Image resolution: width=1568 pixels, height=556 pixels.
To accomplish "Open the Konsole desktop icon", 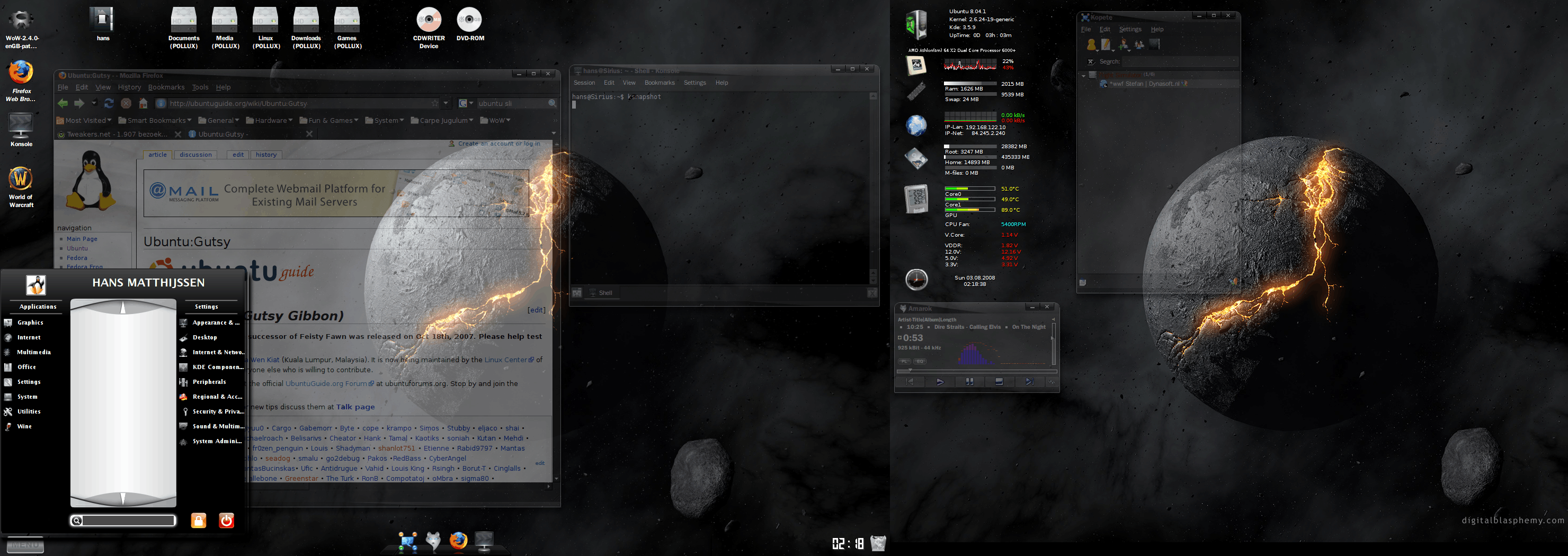I will [x=21, y=130].
